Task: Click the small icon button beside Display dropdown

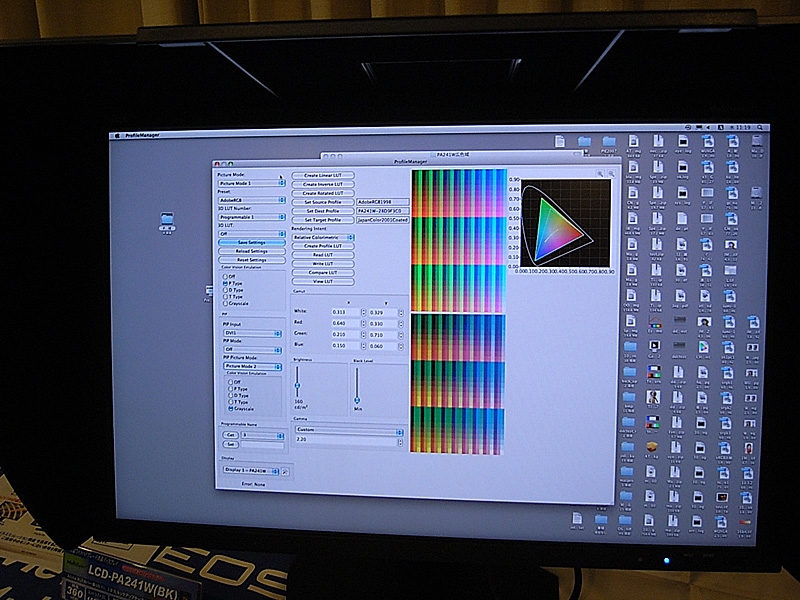Action: (x=285, y=469)
